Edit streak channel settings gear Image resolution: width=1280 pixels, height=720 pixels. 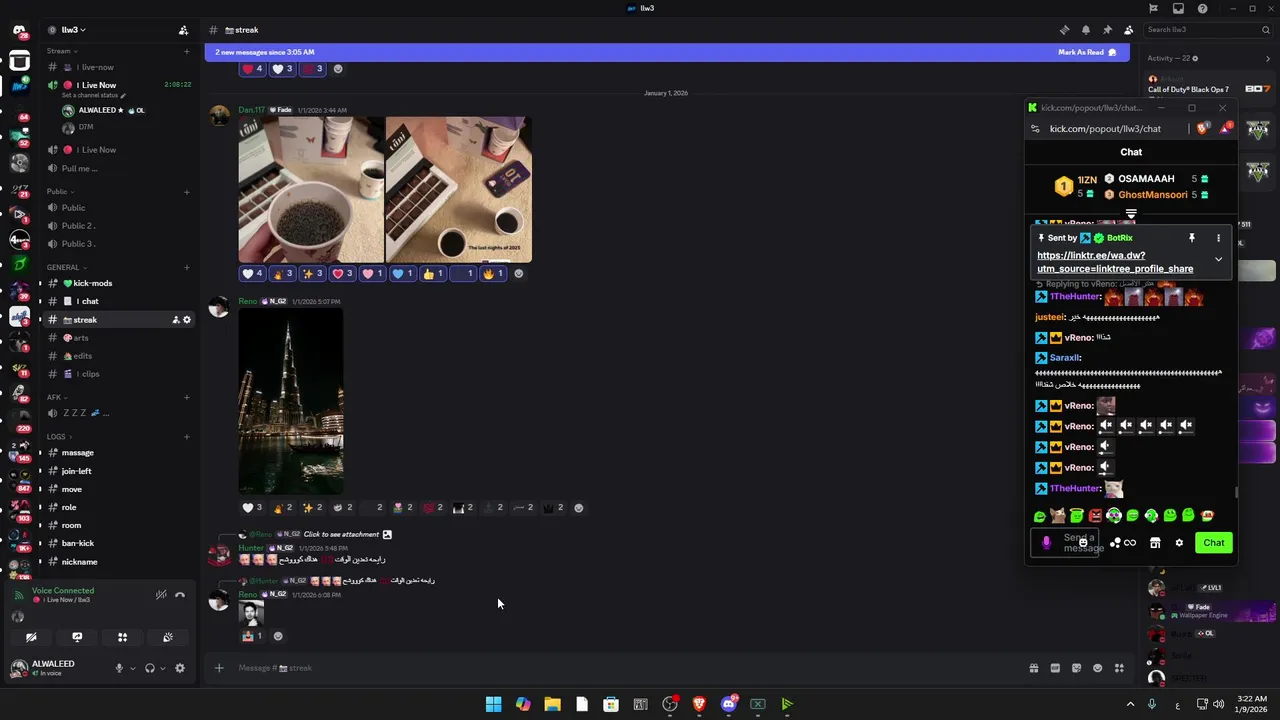click(186, 320)
